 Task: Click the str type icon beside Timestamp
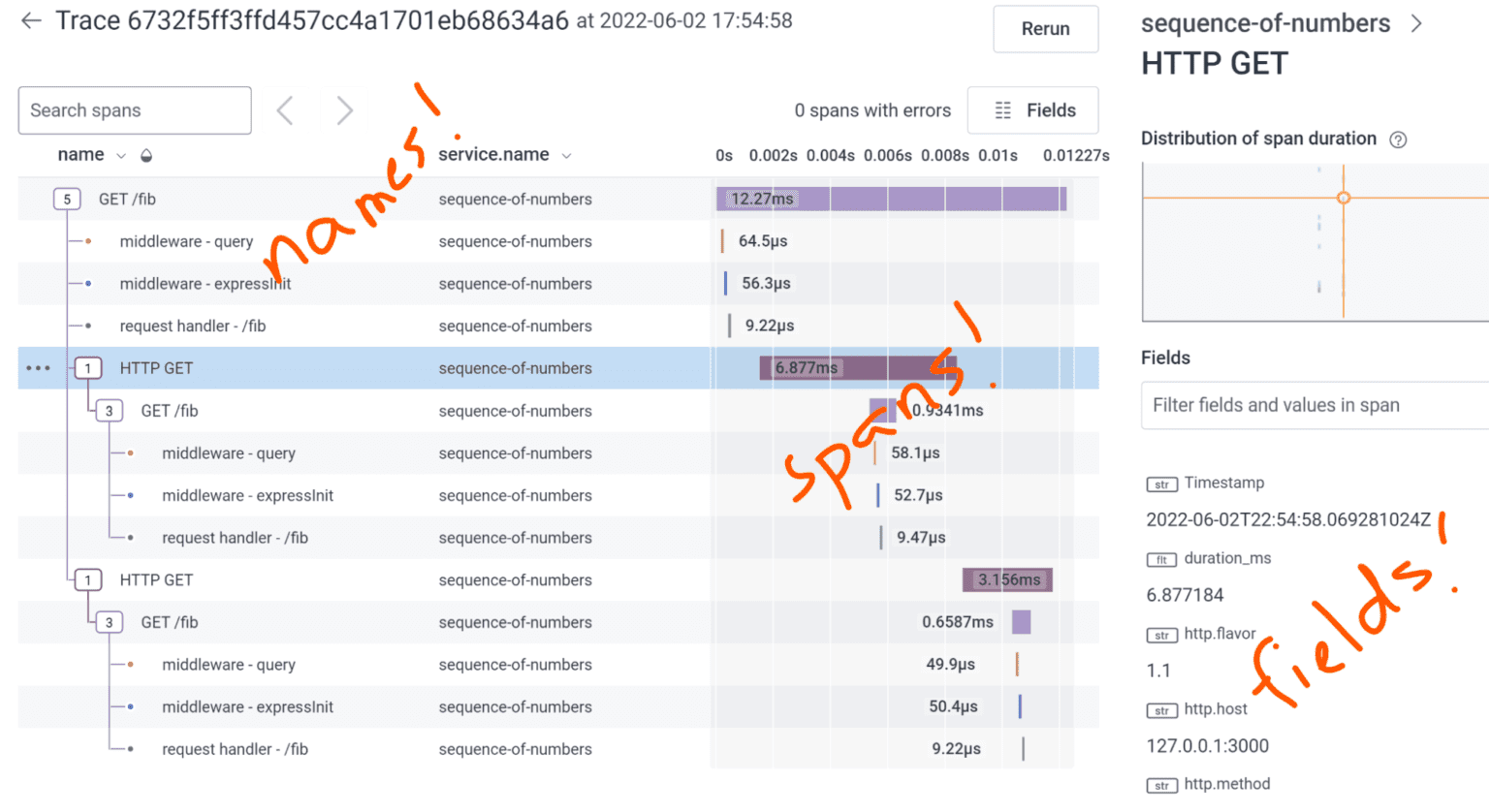coord(1161,484)
